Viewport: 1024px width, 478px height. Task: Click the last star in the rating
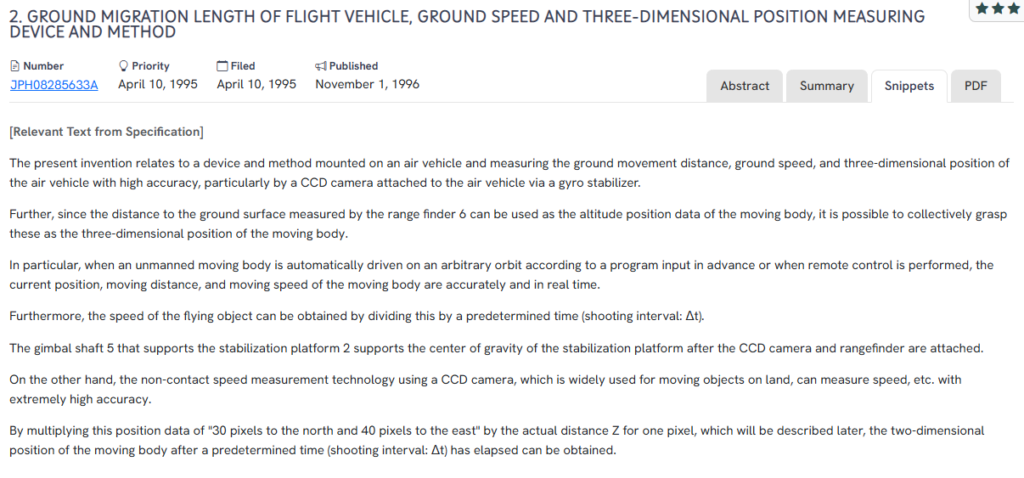click(1012, 9)
